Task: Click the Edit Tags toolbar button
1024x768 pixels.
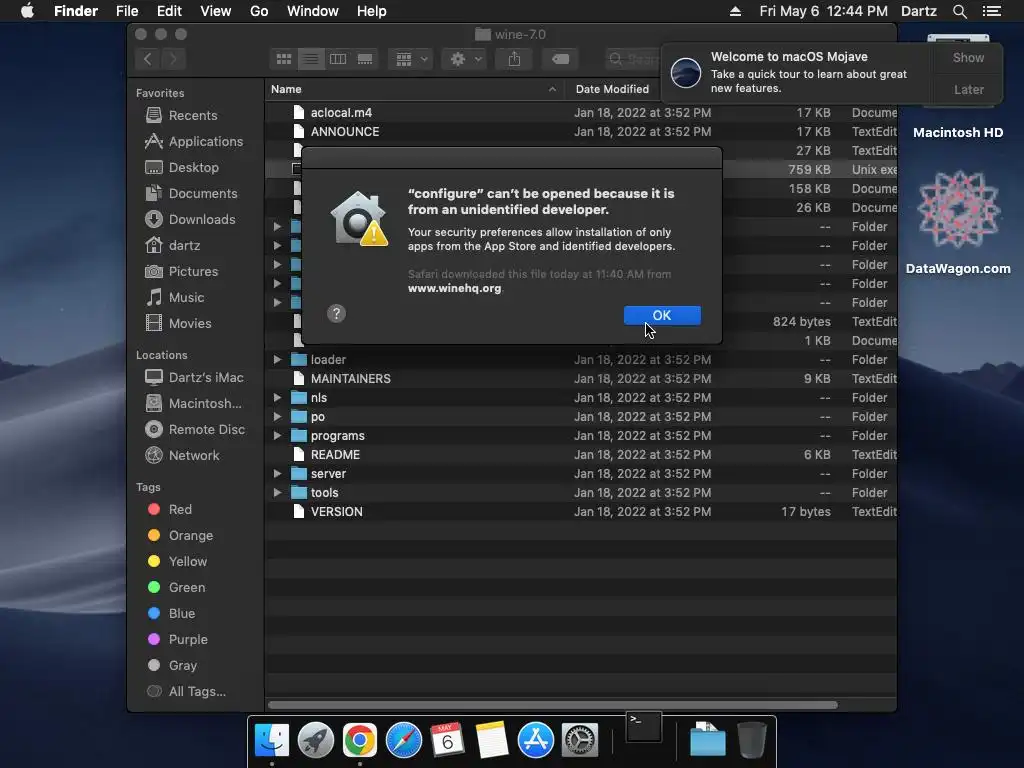Action: 560,59
